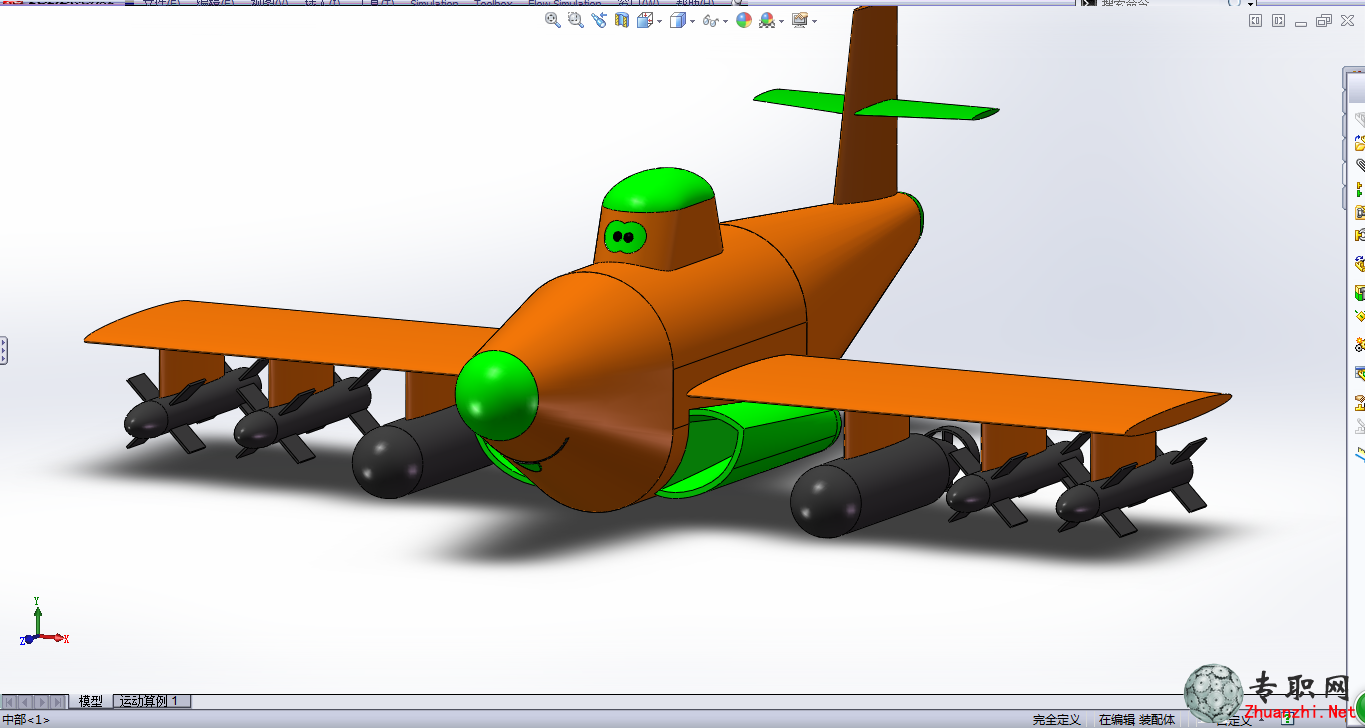The height and width of the screenshot is (728, 1365).
Task: Open the View Orientation cube icon
Action: pos(645,20)
